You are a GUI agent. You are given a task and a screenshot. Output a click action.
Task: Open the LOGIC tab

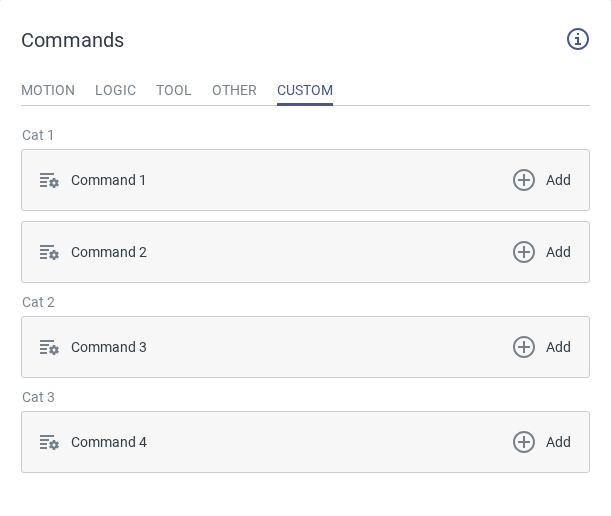click(115, 90)
